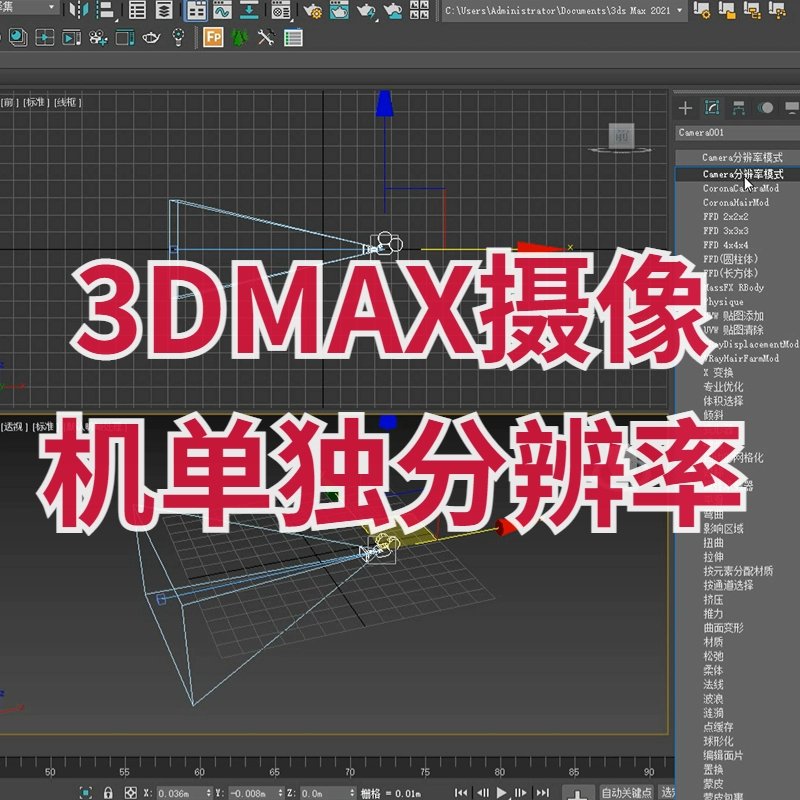Screen dimensions: 800x800
Task: Go to start frame button
Action: click(461, 792)
